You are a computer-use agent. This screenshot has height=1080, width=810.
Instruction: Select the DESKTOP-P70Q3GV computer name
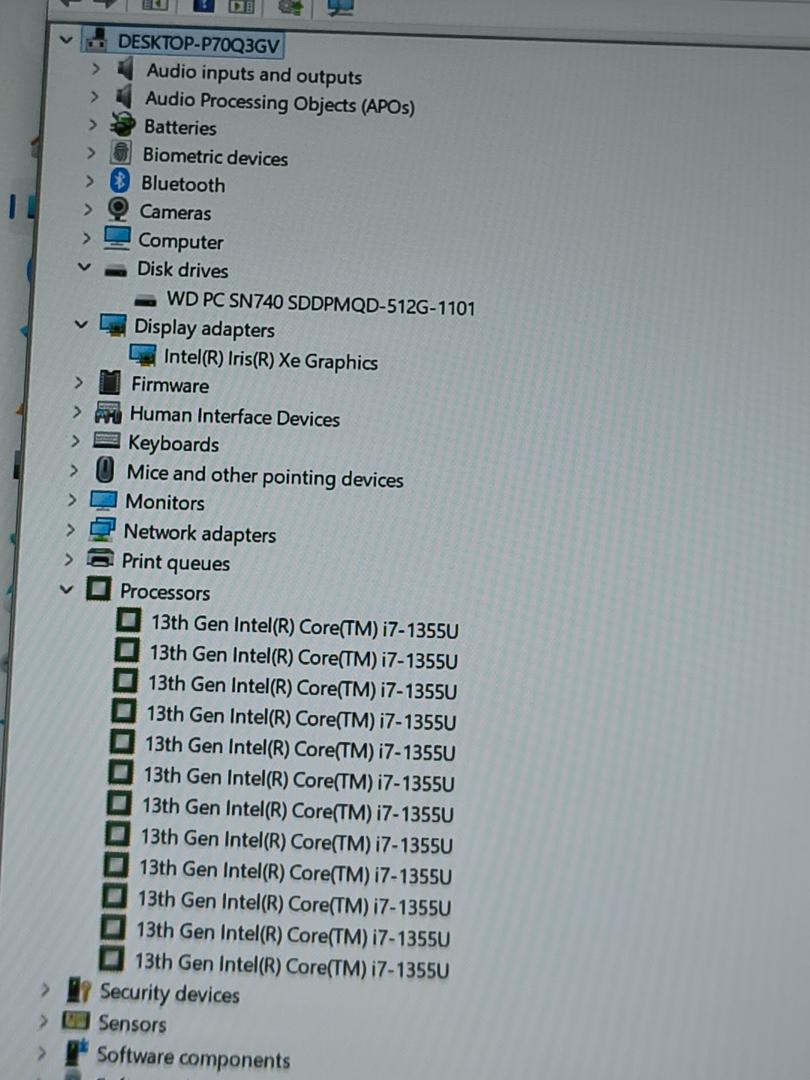point(198,44)
